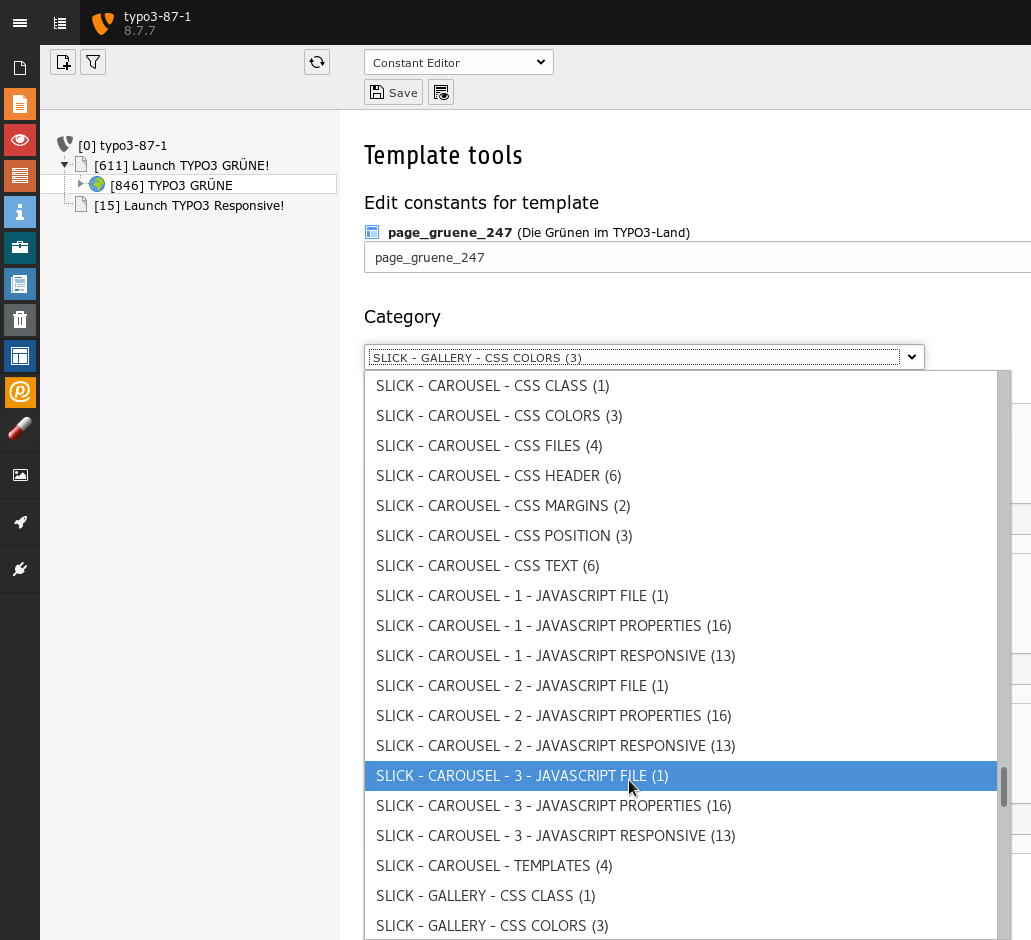The height and width of the screenshot is (940, 1031).
Task: Open the Web module group file icon
Action: 20,68
